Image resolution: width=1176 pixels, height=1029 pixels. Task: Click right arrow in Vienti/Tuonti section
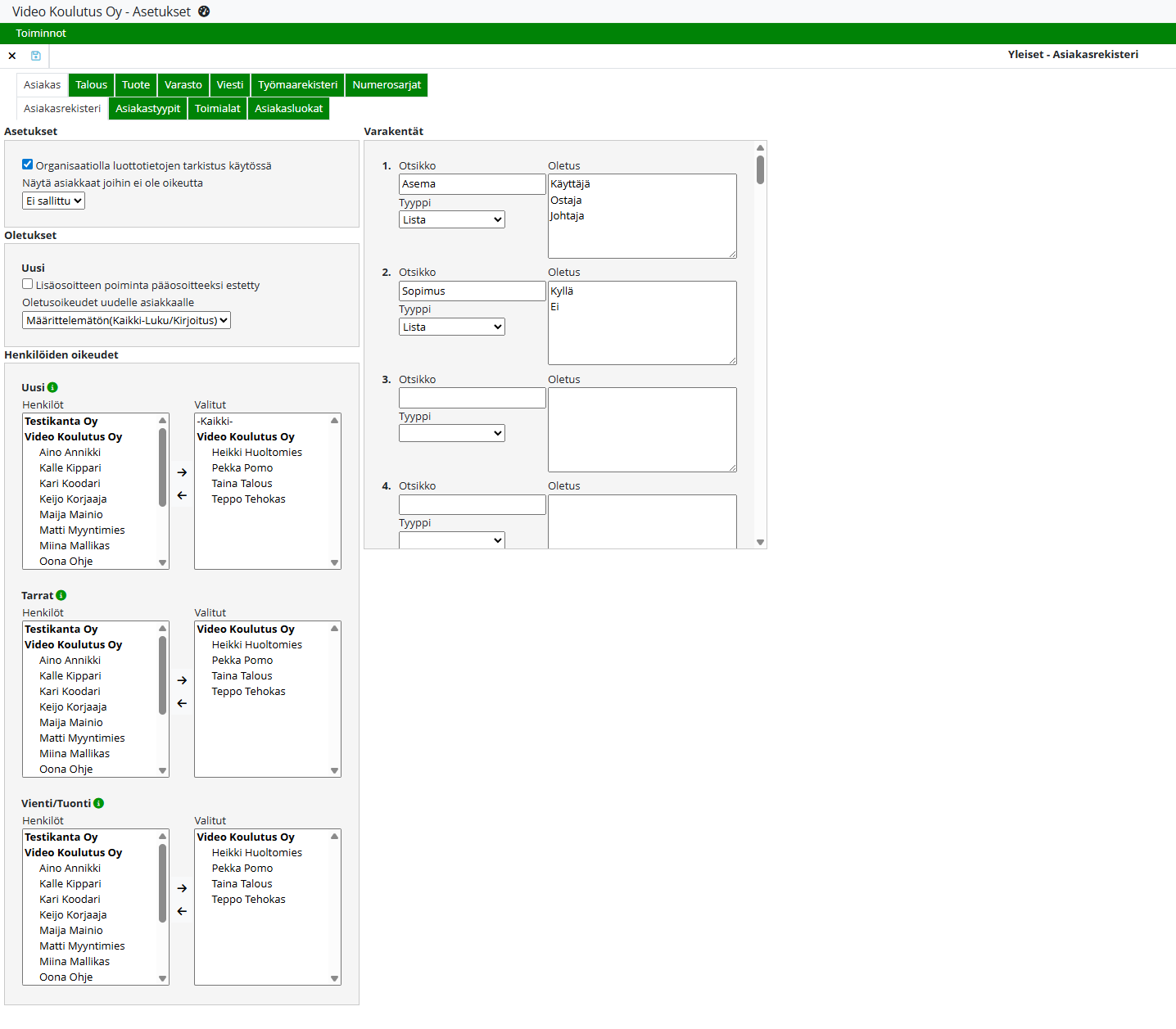coord(182,888)
